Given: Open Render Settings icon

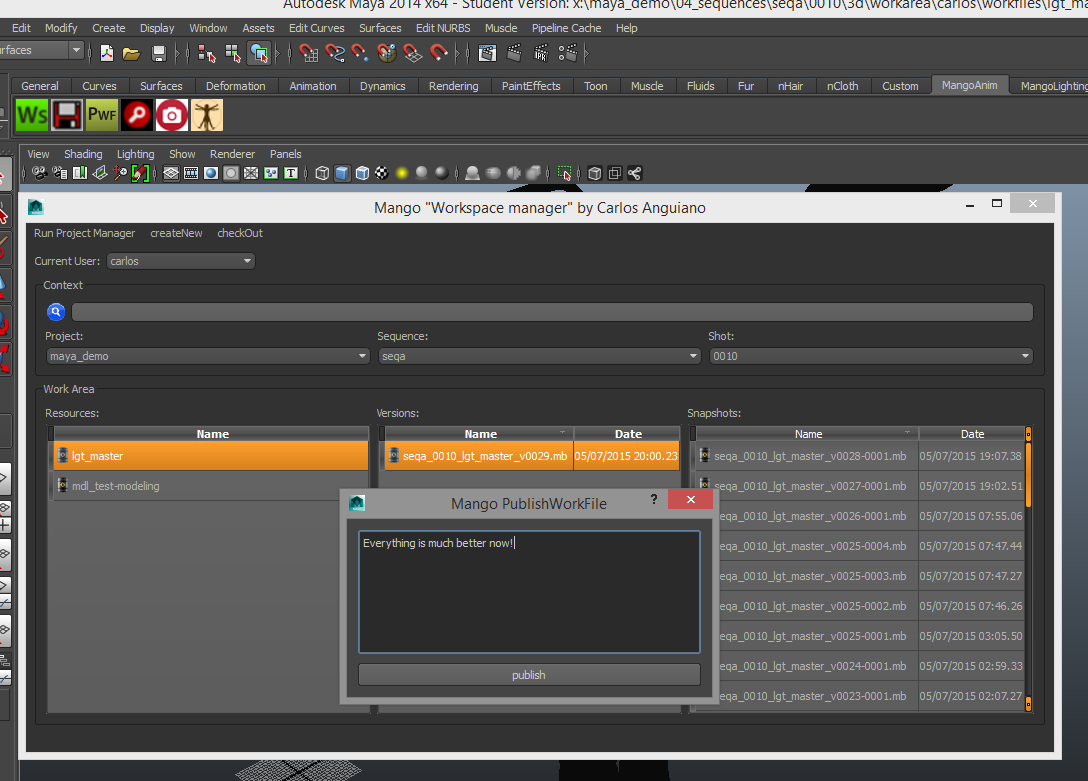Looking at the screenshot, I should click(x=568, y=53).
